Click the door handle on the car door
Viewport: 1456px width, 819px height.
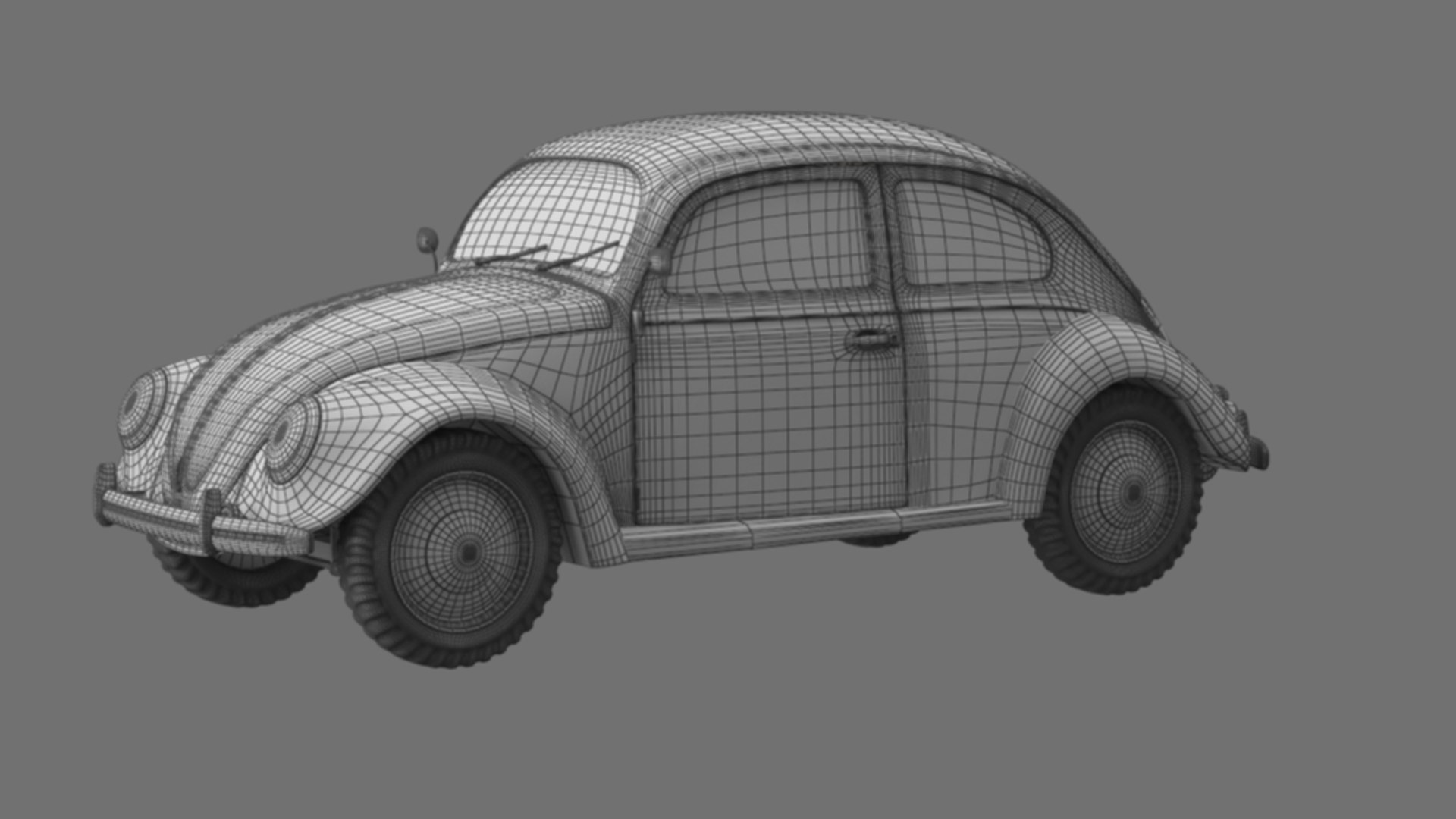(x=872, y=339)
